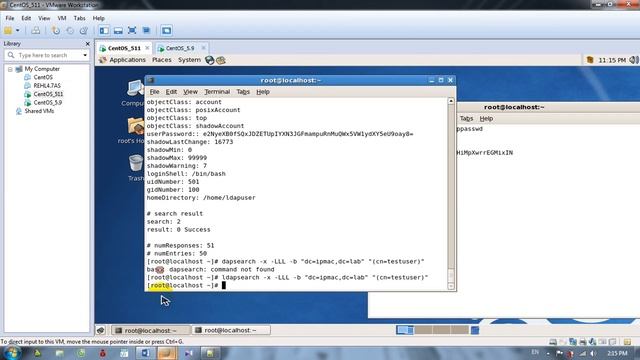The image size is (640, 360).
Task: Open the GNOME Places menu
Action: (162, 60)
